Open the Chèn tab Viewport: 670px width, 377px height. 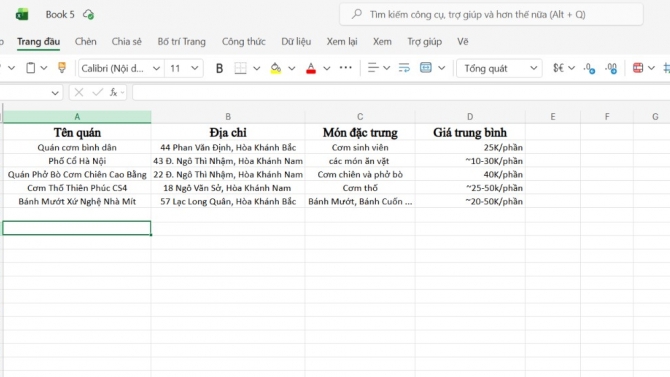click(x=85, y=41)
